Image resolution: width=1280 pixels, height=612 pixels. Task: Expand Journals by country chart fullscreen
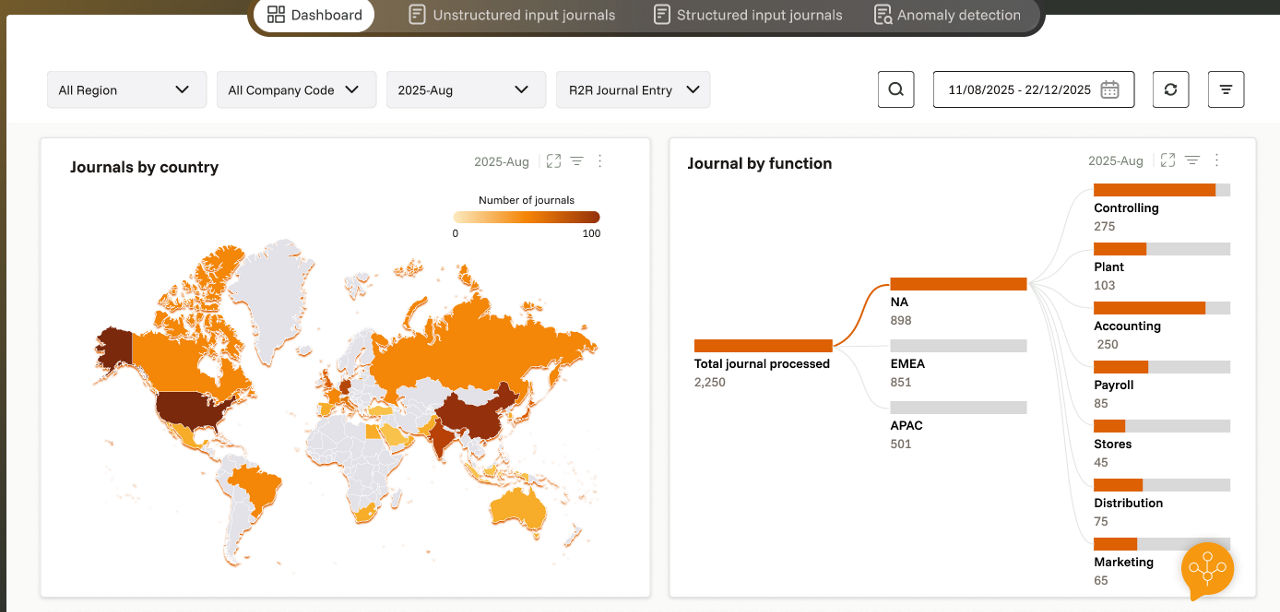coord(553,161)
